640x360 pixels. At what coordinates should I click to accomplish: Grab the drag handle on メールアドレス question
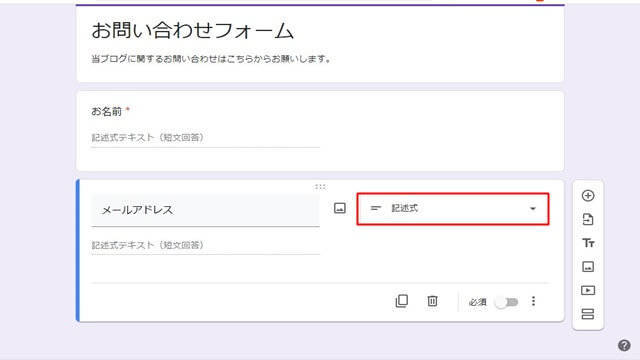320,187
